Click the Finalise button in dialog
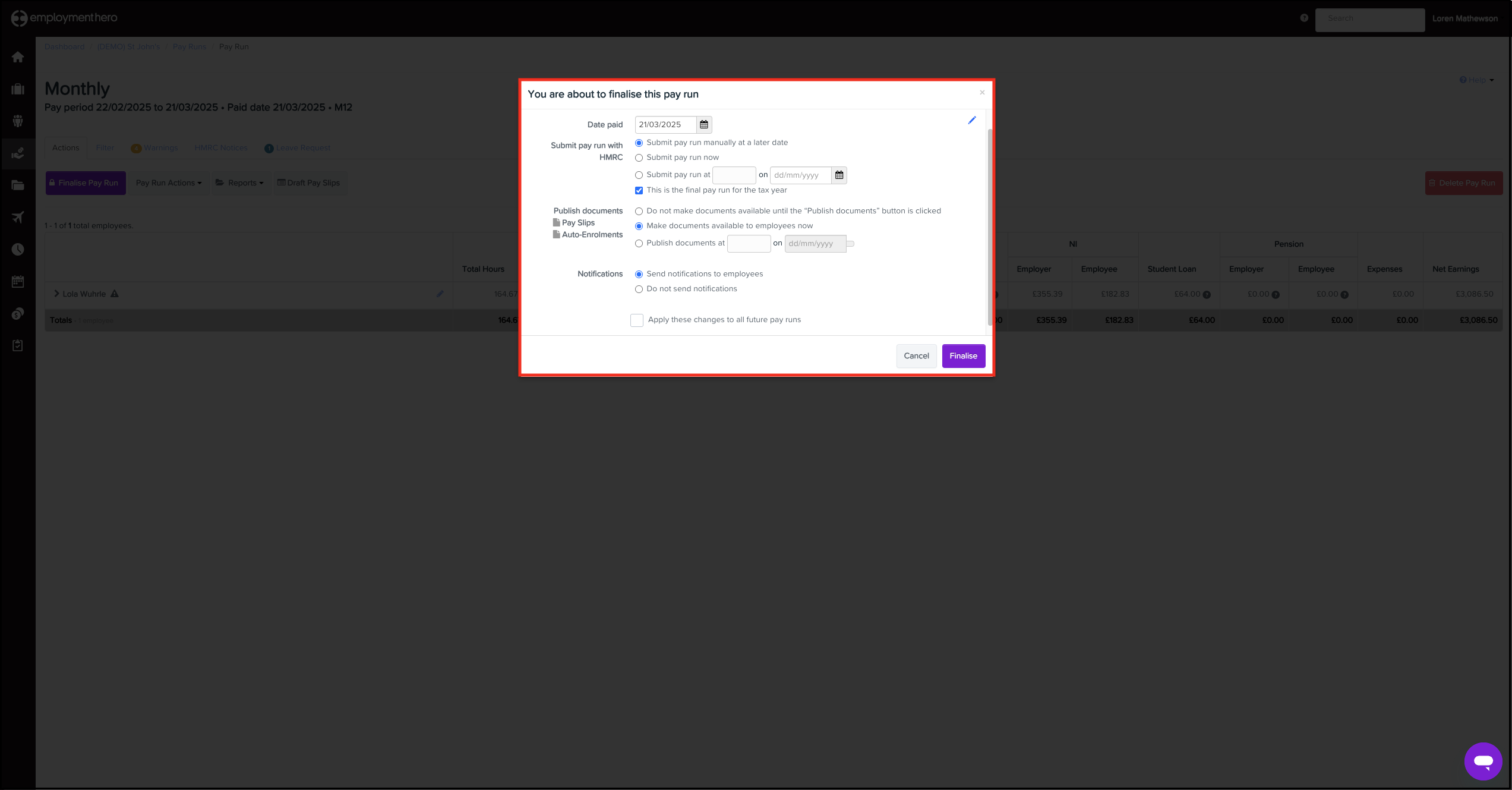The image size is (1512, 790). click(x=964, y=356)
